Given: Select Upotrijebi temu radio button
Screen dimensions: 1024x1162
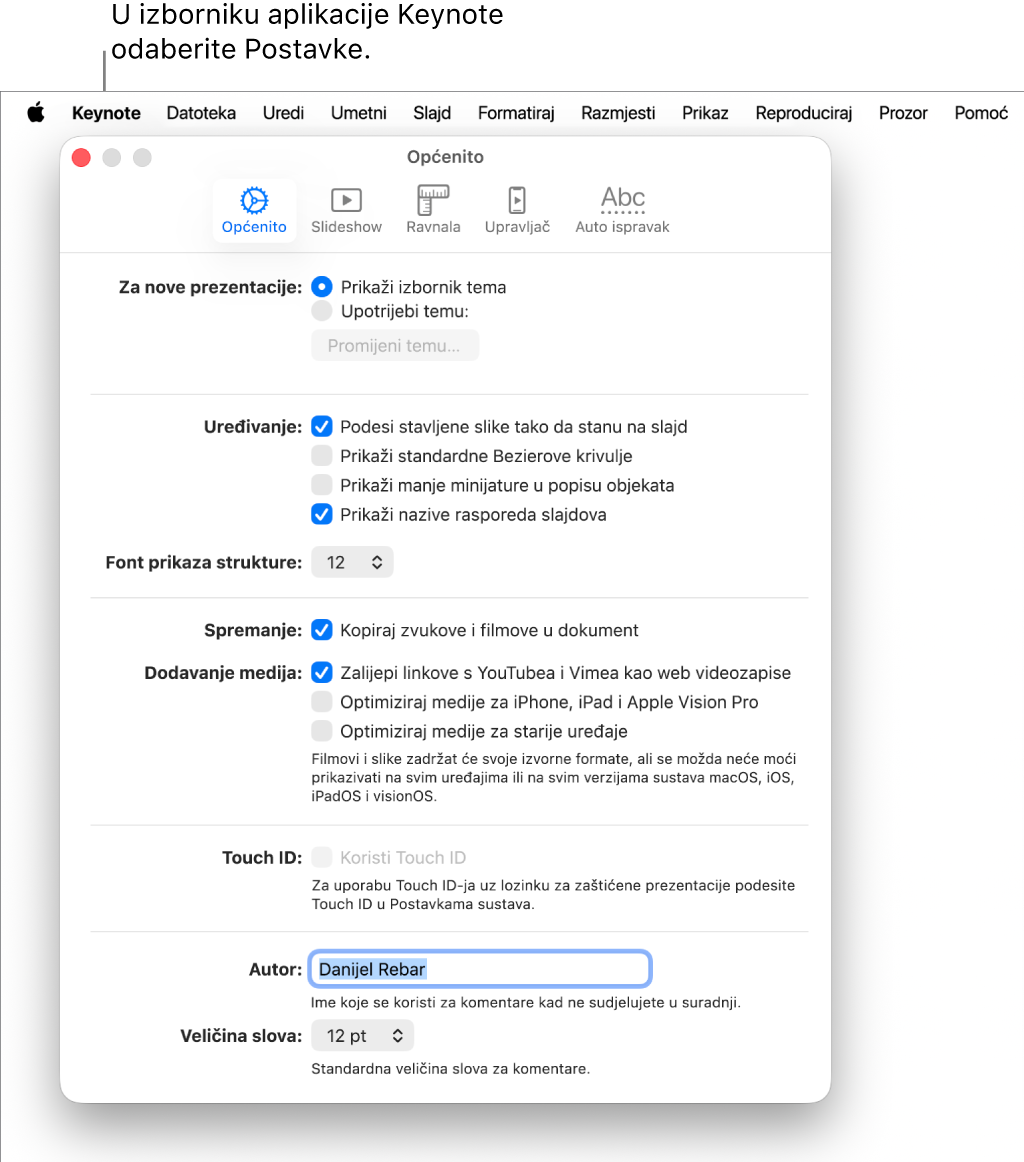Looking at the screenshot, I should coord(322,311).
